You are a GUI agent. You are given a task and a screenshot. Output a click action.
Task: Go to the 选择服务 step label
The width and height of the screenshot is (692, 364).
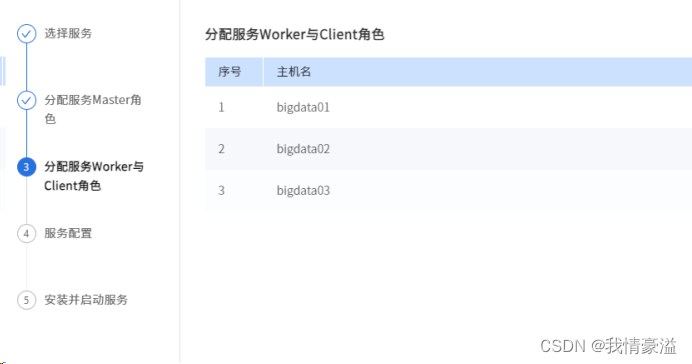tap(68, 34)
